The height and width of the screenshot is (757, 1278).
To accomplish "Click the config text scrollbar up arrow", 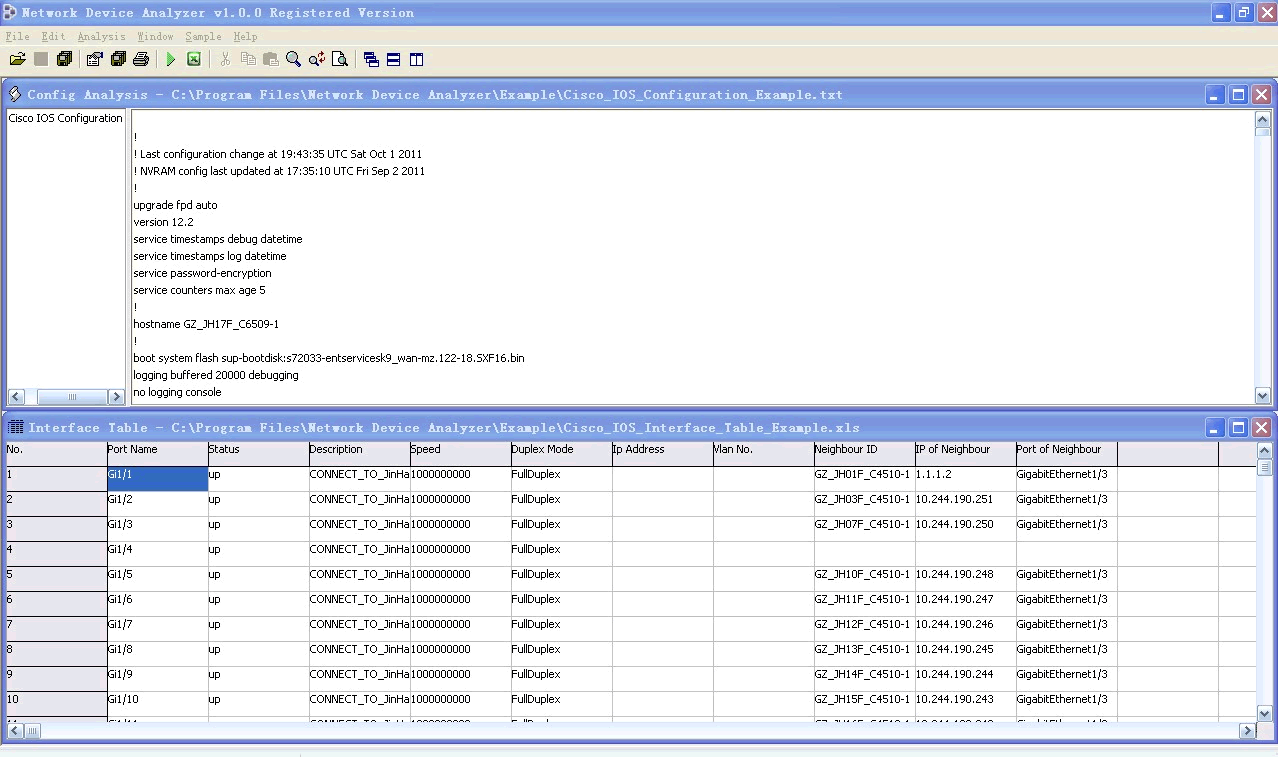I will tap(1262, 119).
